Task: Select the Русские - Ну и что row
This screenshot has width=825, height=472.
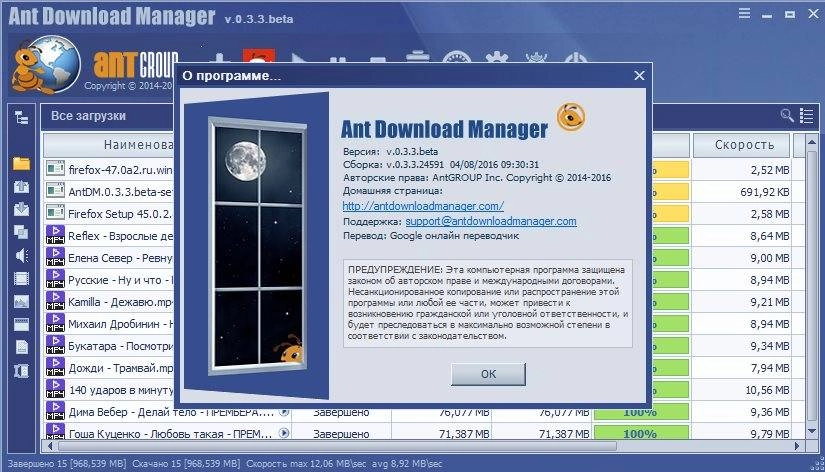Action: coord(109,279)
